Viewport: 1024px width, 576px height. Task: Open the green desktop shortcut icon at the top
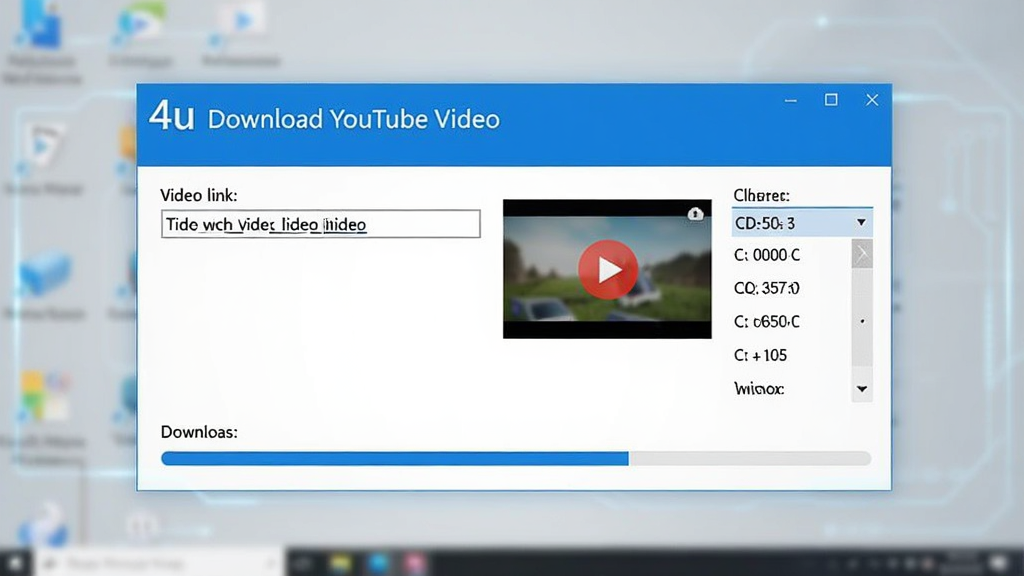pos(140,23)
